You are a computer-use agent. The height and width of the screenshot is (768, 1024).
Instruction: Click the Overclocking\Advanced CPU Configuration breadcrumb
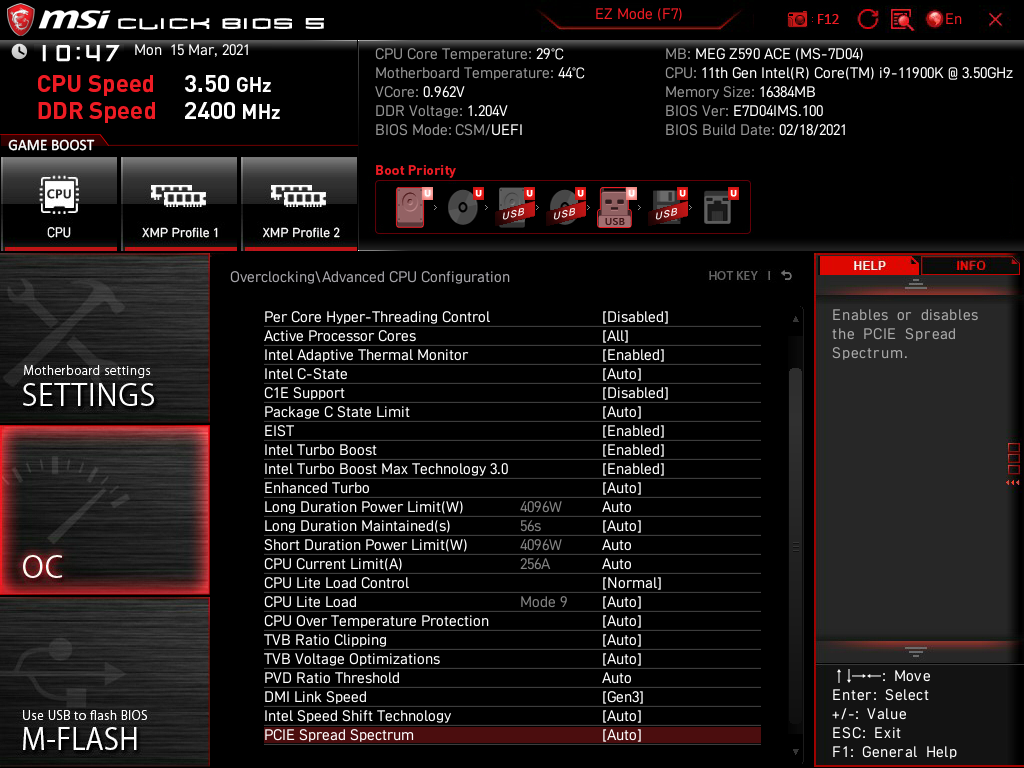[x=370, y=277]
